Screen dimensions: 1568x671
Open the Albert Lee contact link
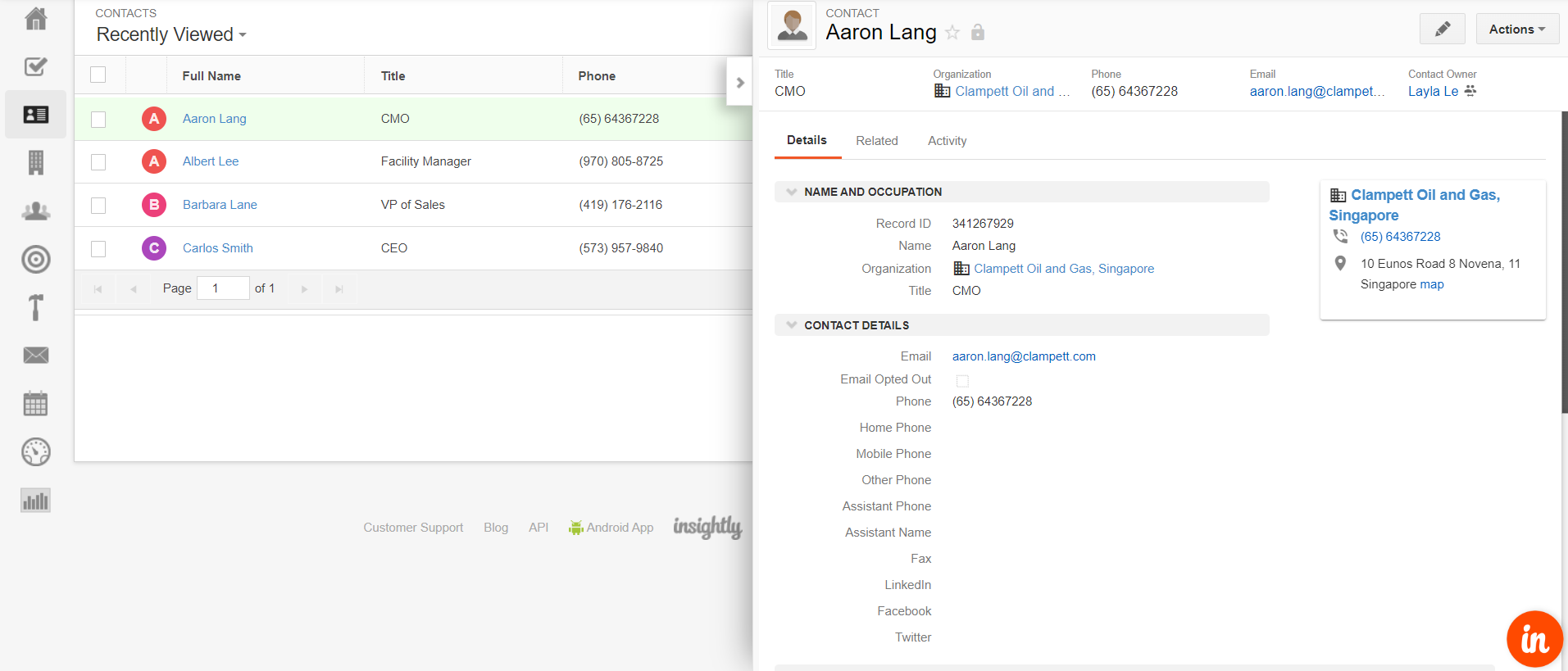(x=211, y=161)
